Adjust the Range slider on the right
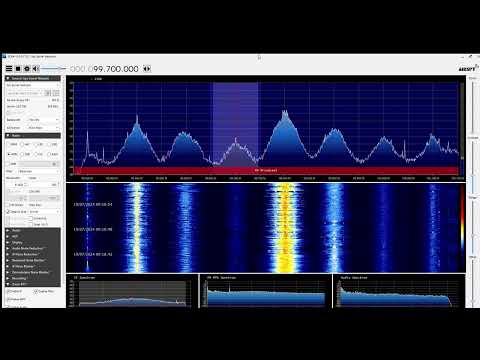 coord(473,227)
